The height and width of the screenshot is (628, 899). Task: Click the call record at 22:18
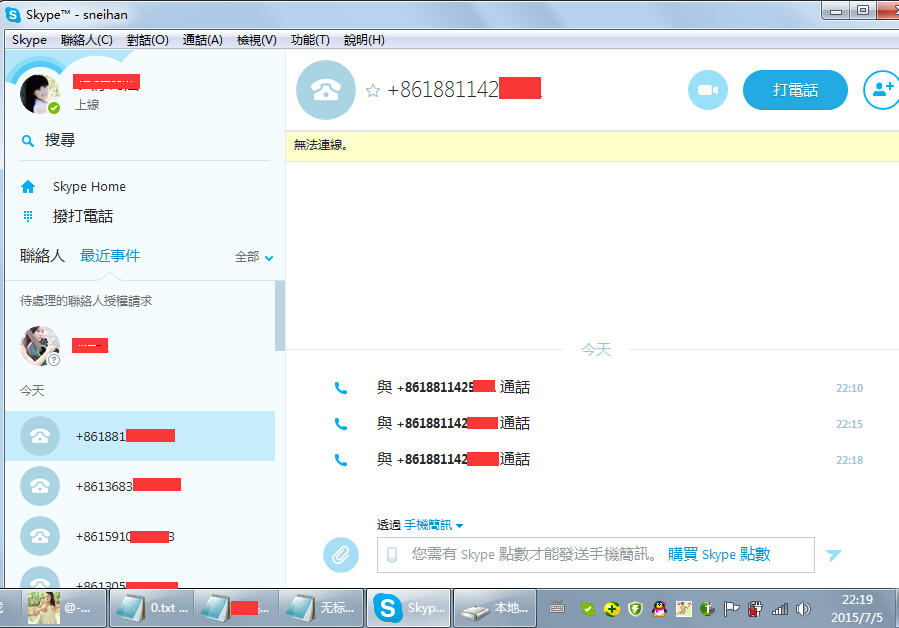pos(453,459)
